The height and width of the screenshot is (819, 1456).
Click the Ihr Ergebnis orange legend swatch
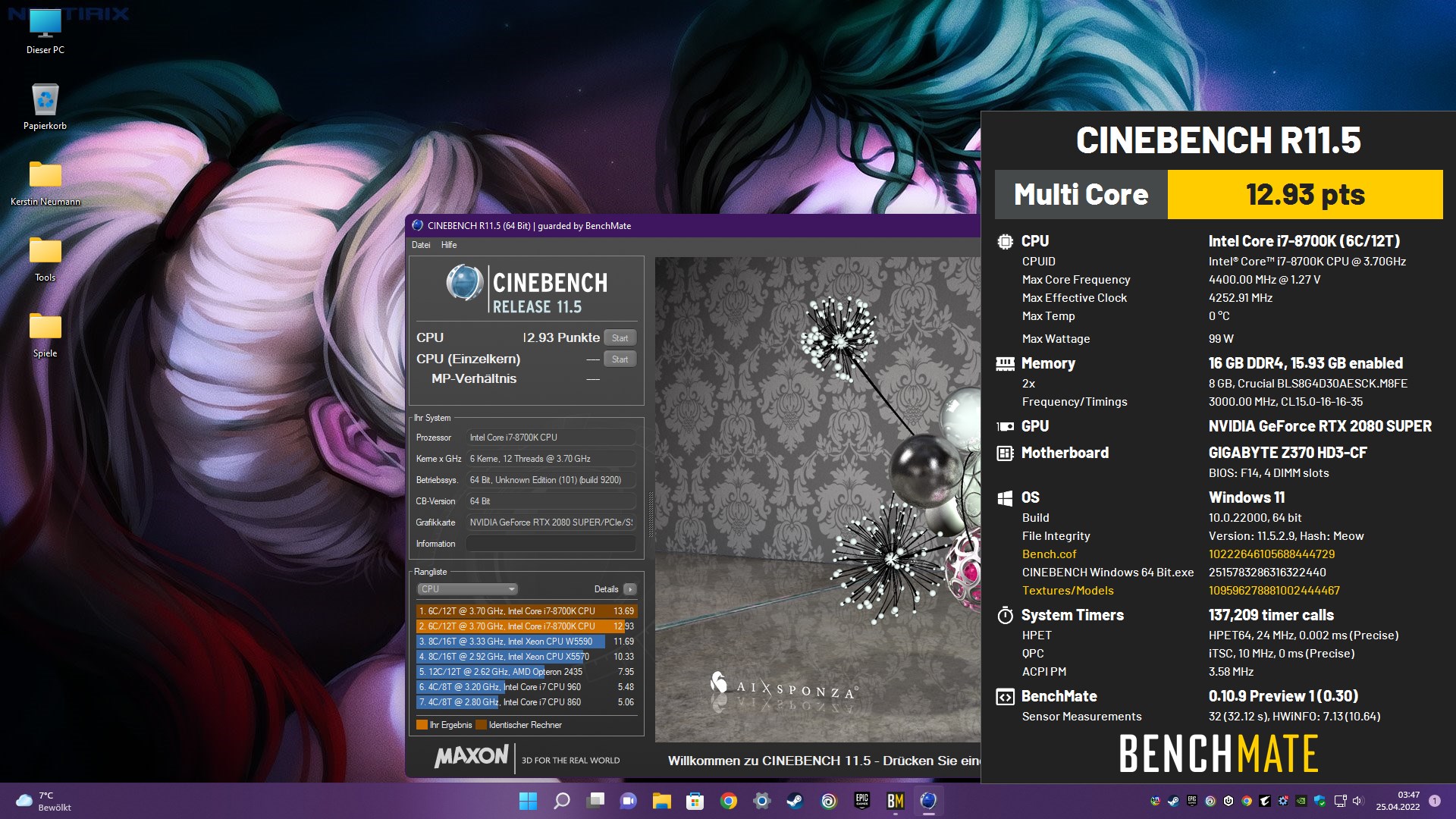tap(422, 725)
